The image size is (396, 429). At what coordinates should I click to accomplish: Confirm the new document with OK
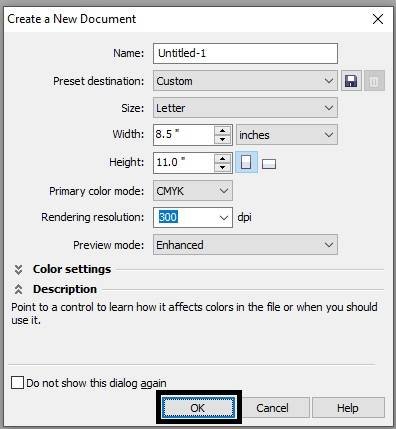click(x=198, y=408)
